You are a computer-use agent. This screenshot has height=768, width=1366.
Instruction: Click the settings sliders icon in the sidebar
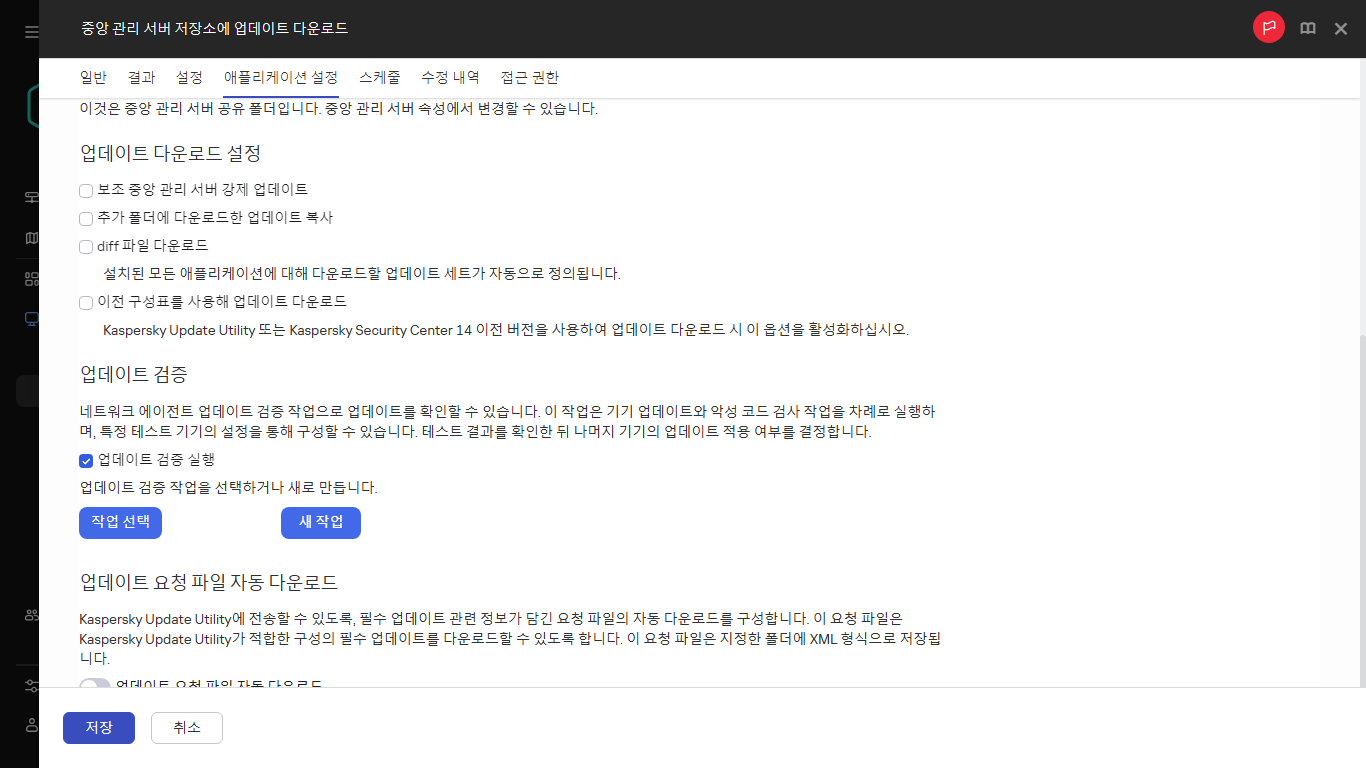[30, 686]
